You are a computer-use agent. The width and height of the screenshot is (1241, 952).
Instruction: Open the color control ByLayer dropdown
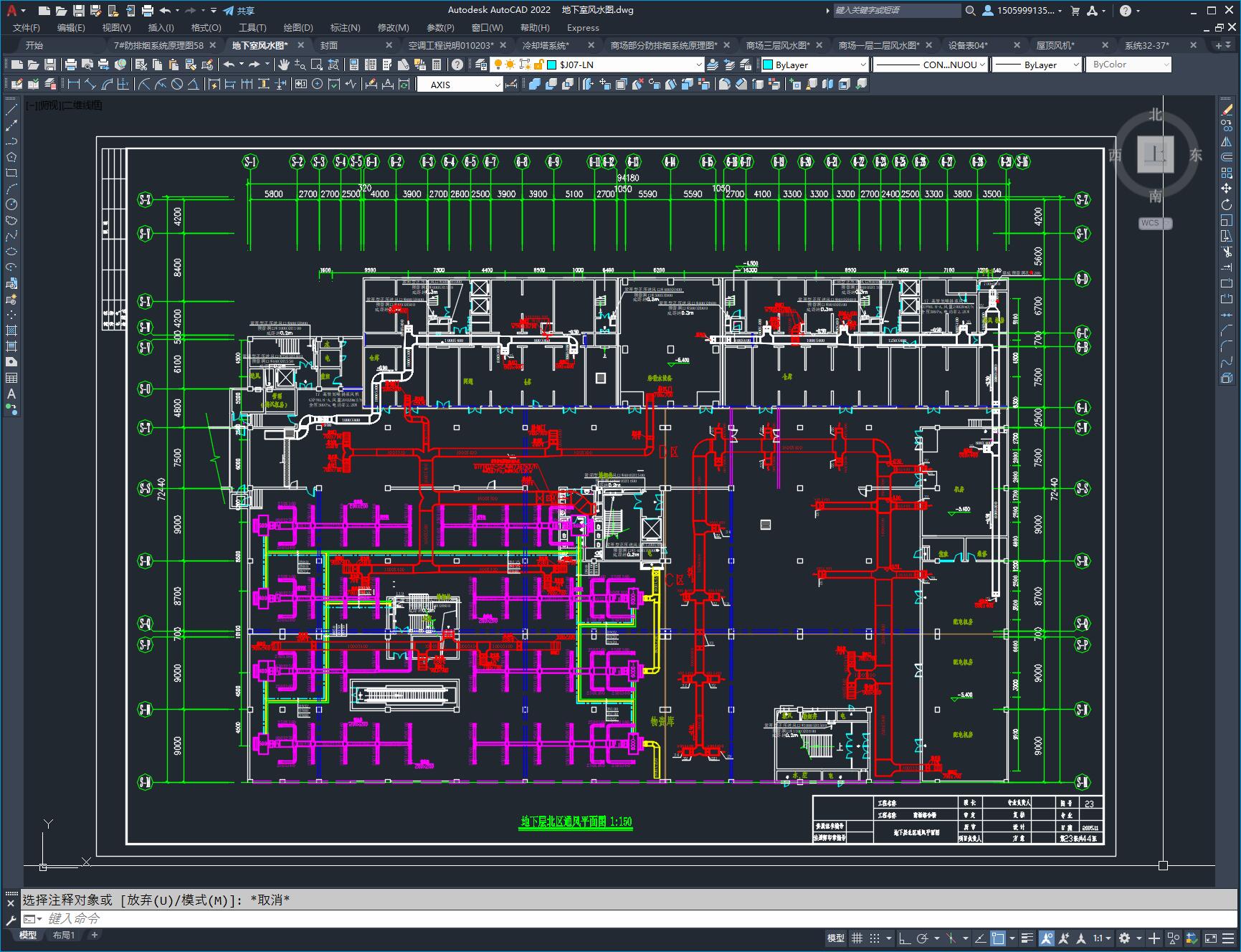tap(814, 65)
